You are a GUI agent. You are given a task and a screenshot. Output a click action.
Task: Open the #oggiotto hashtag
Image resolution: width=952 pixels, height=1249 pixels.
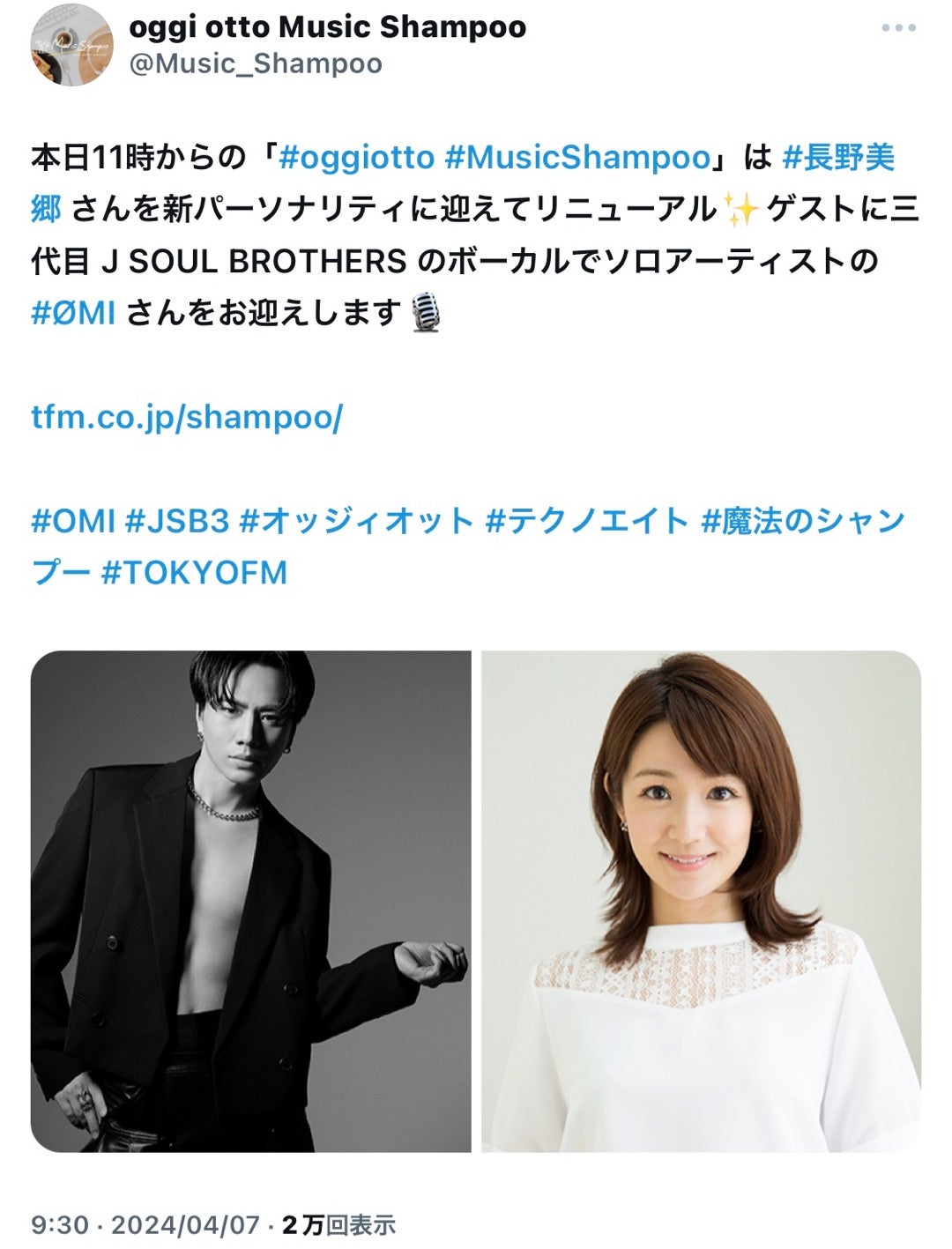coord(356,158)
